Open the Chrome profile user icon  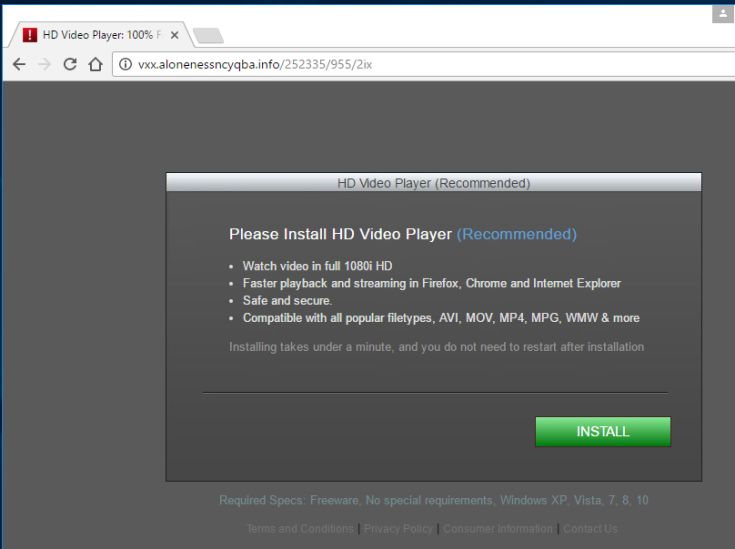[x=722, y=14]
